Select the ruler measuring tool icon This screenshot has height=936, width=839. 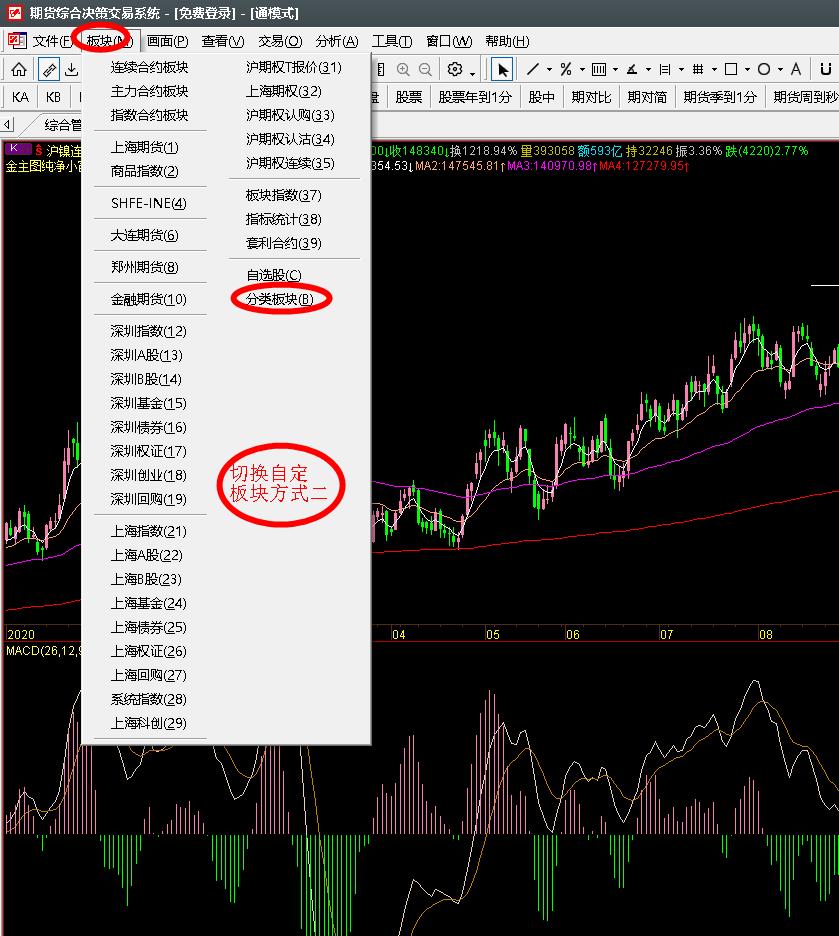click(49, 70)
